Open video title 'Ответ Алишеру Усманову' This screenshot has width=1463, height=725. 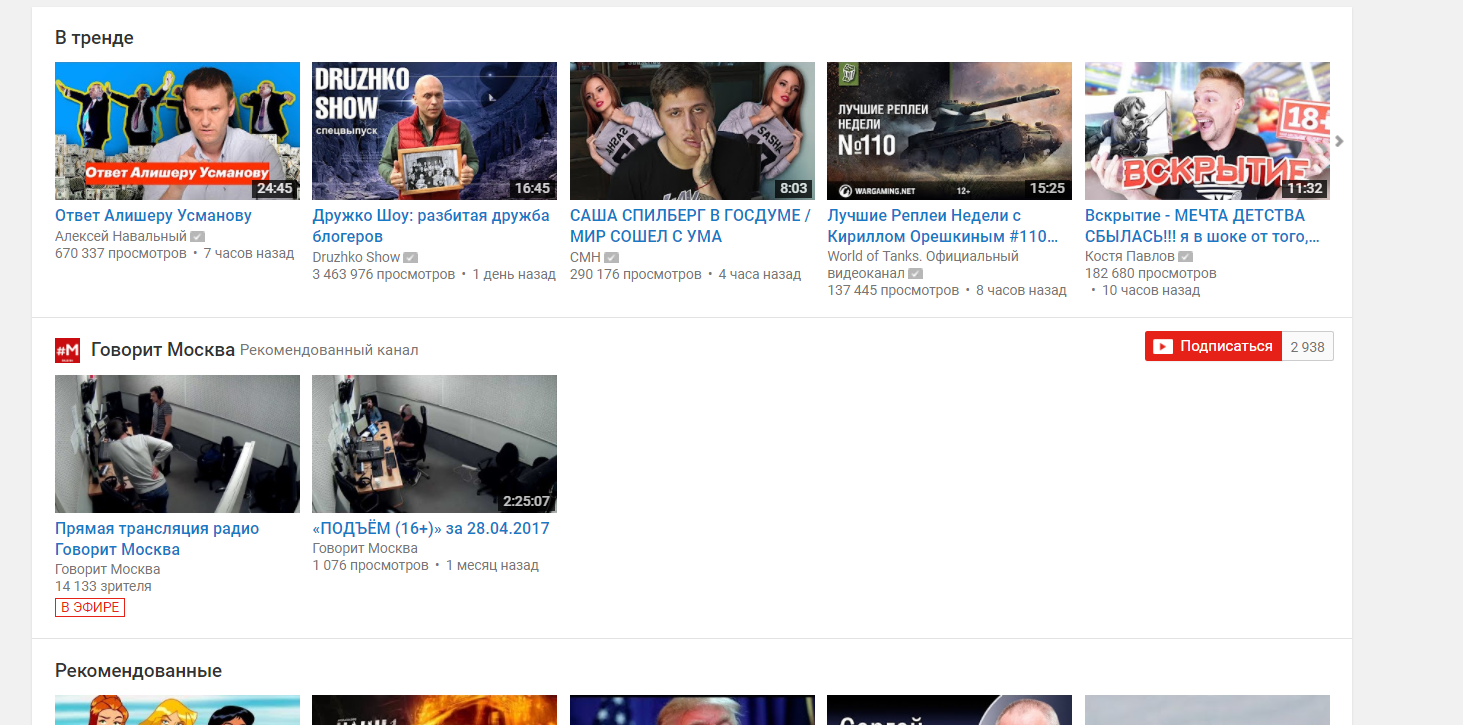[x=153, y=216]
